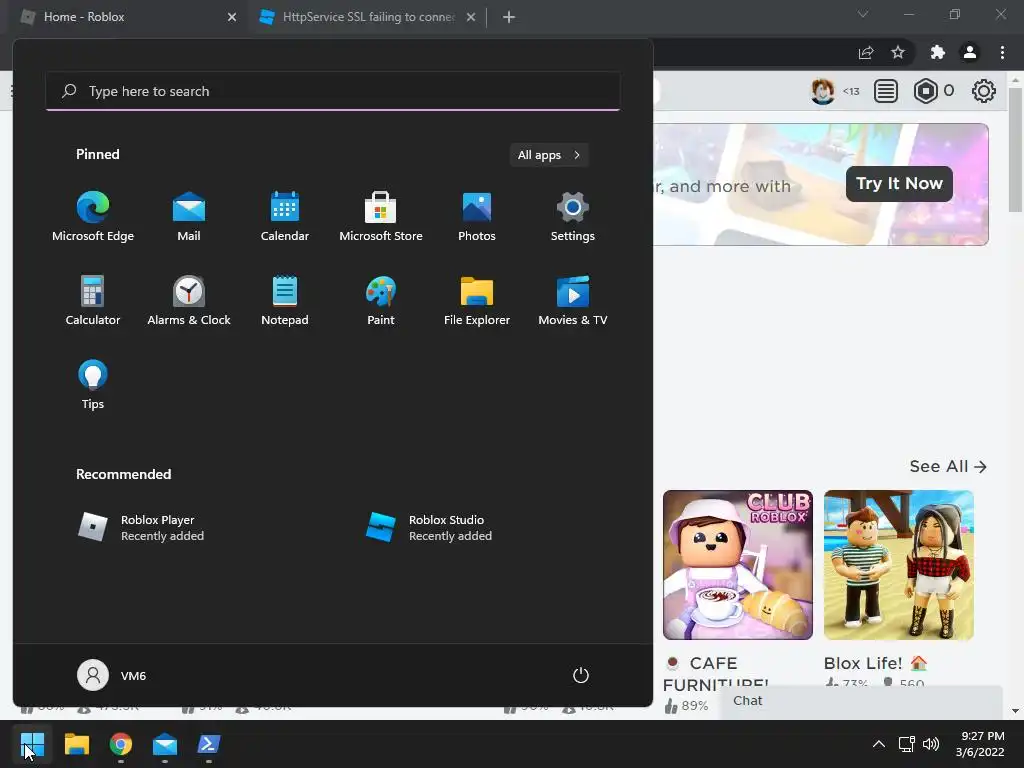Open the volume tray icon
1024x768 pixels.
point(931,744)
